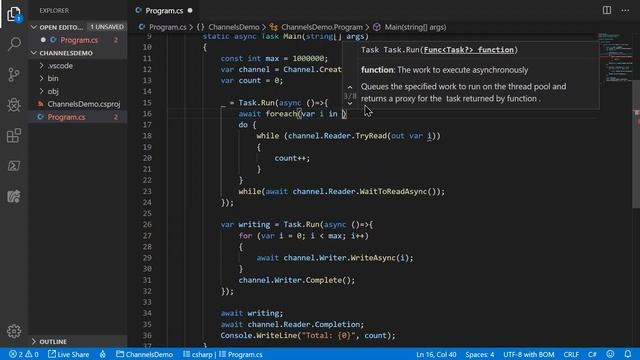Open the Manage settings gear

[14, 331]
